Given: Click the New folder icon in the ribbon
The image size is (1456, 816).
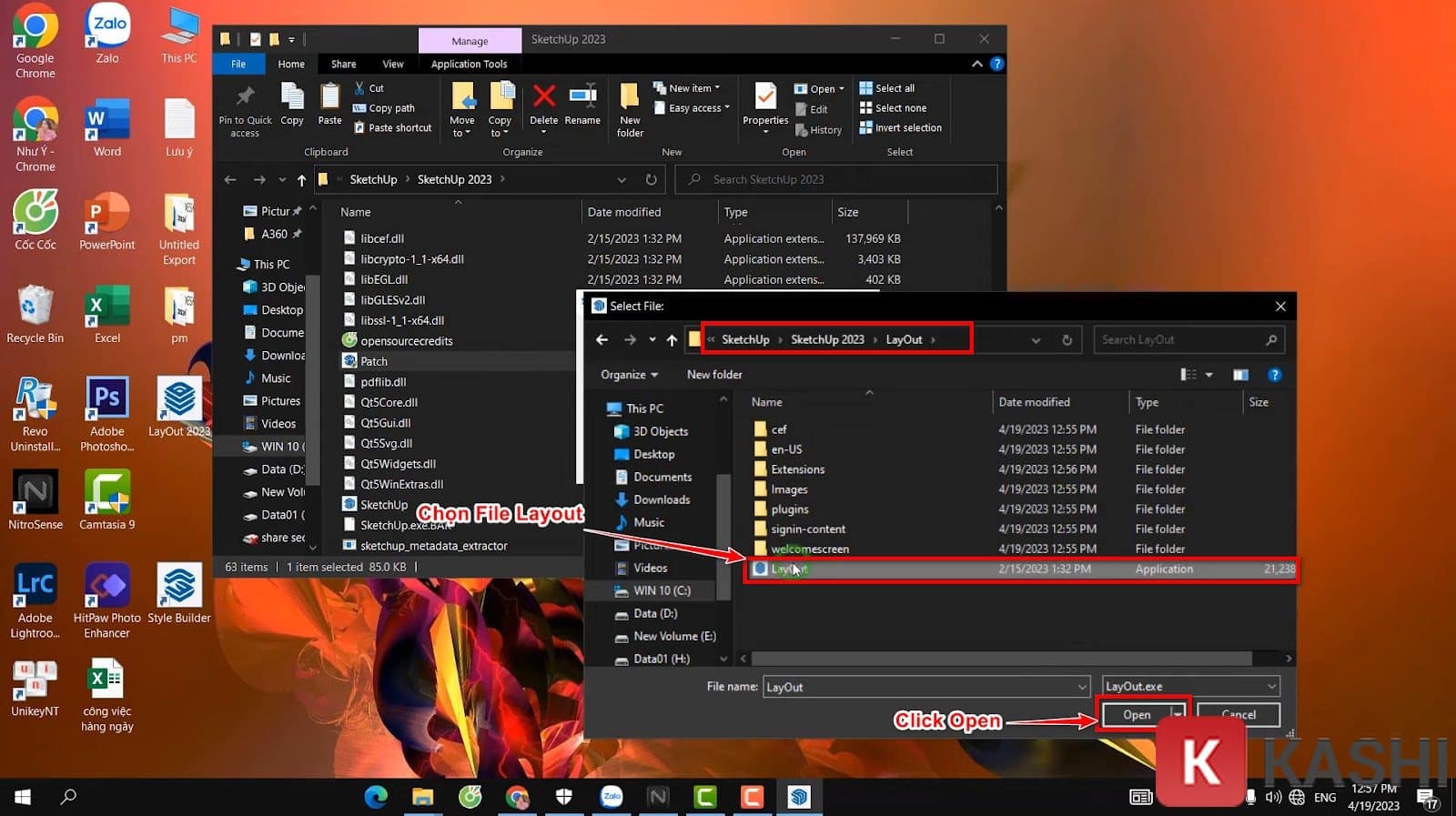Looking at the screenshot, I should pyautogui.click(x=630, y=96).
